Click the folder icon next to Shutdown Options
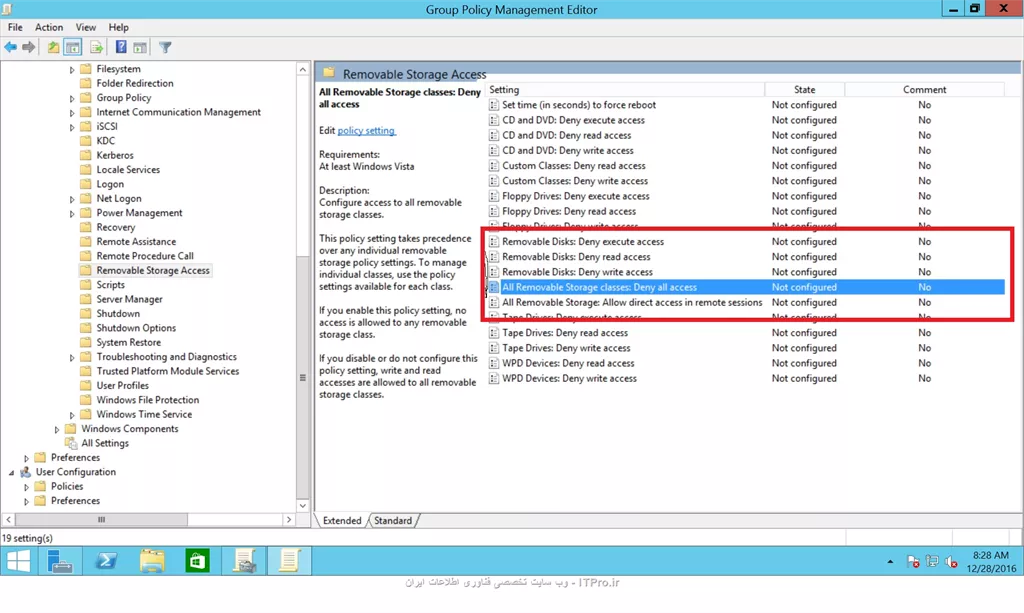Viewport: 1024px width, 613px height. (85, 328)
